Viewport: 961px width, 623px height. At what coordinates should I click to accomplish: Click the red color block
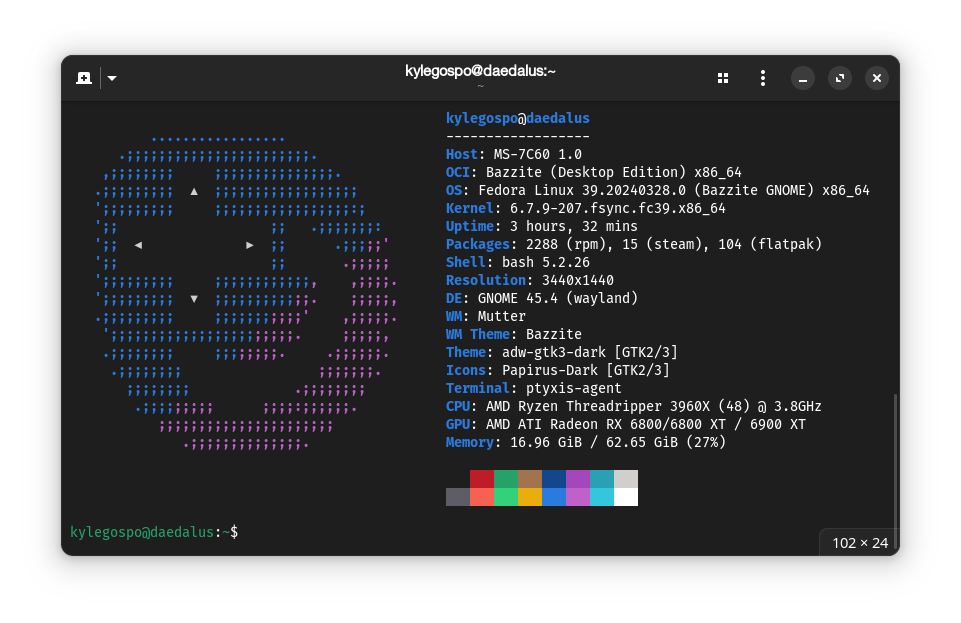[x=482, y=479]
